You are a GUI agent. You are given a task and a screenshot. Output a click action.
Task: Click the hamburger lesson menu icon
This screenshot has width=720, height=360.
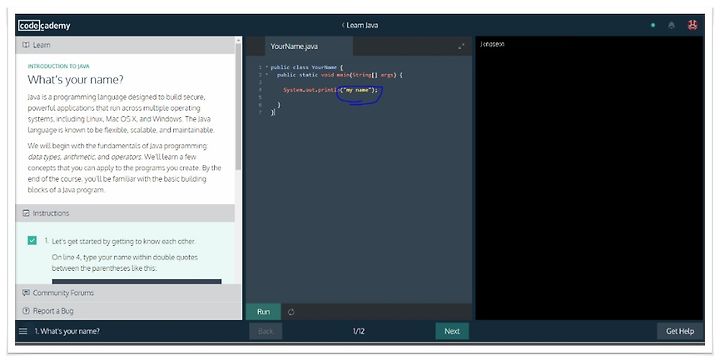tap(23, 331)
